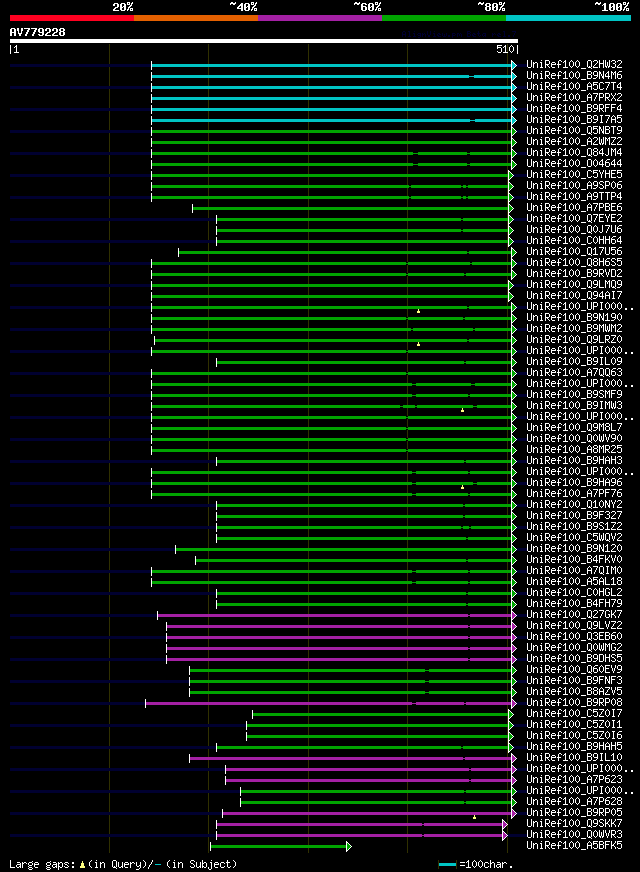Screen dimensions: 640x872
Task: Pick the UniRef100_Q94AI7 label
Action: coord(574,296)
